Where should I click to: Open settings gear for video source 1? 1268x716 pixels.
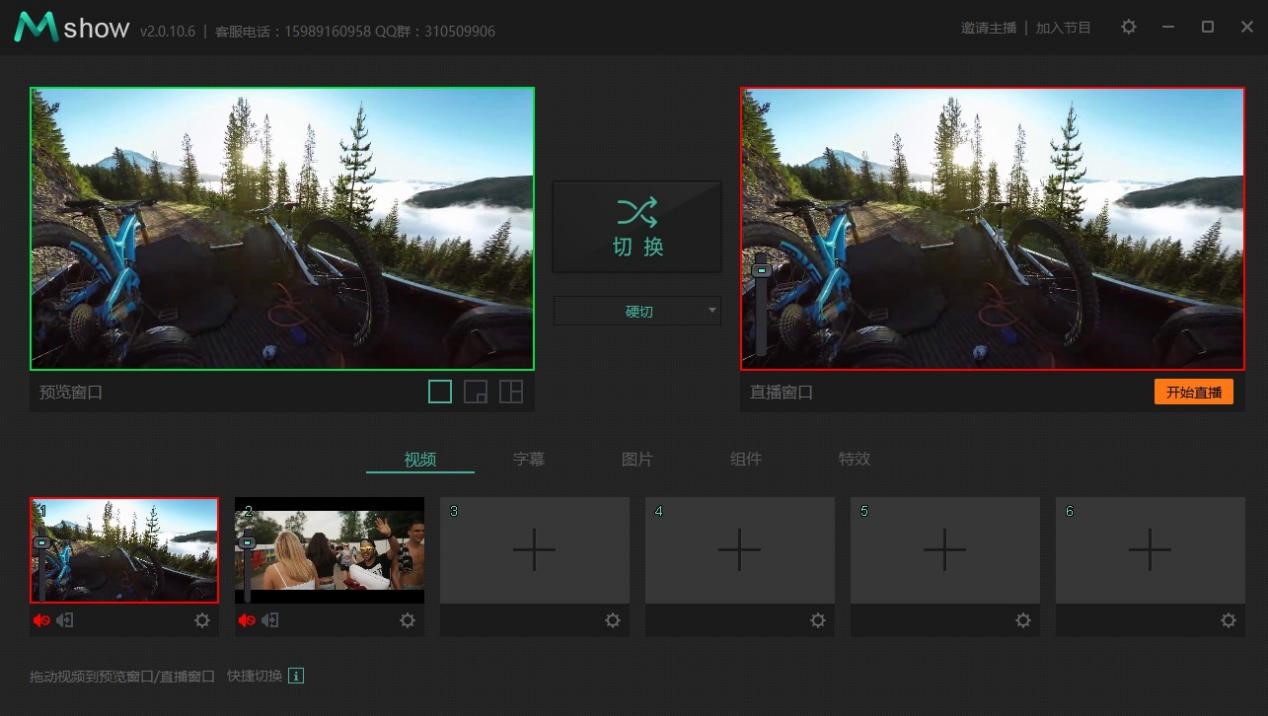pyautogui.click(x=202, y=620)
